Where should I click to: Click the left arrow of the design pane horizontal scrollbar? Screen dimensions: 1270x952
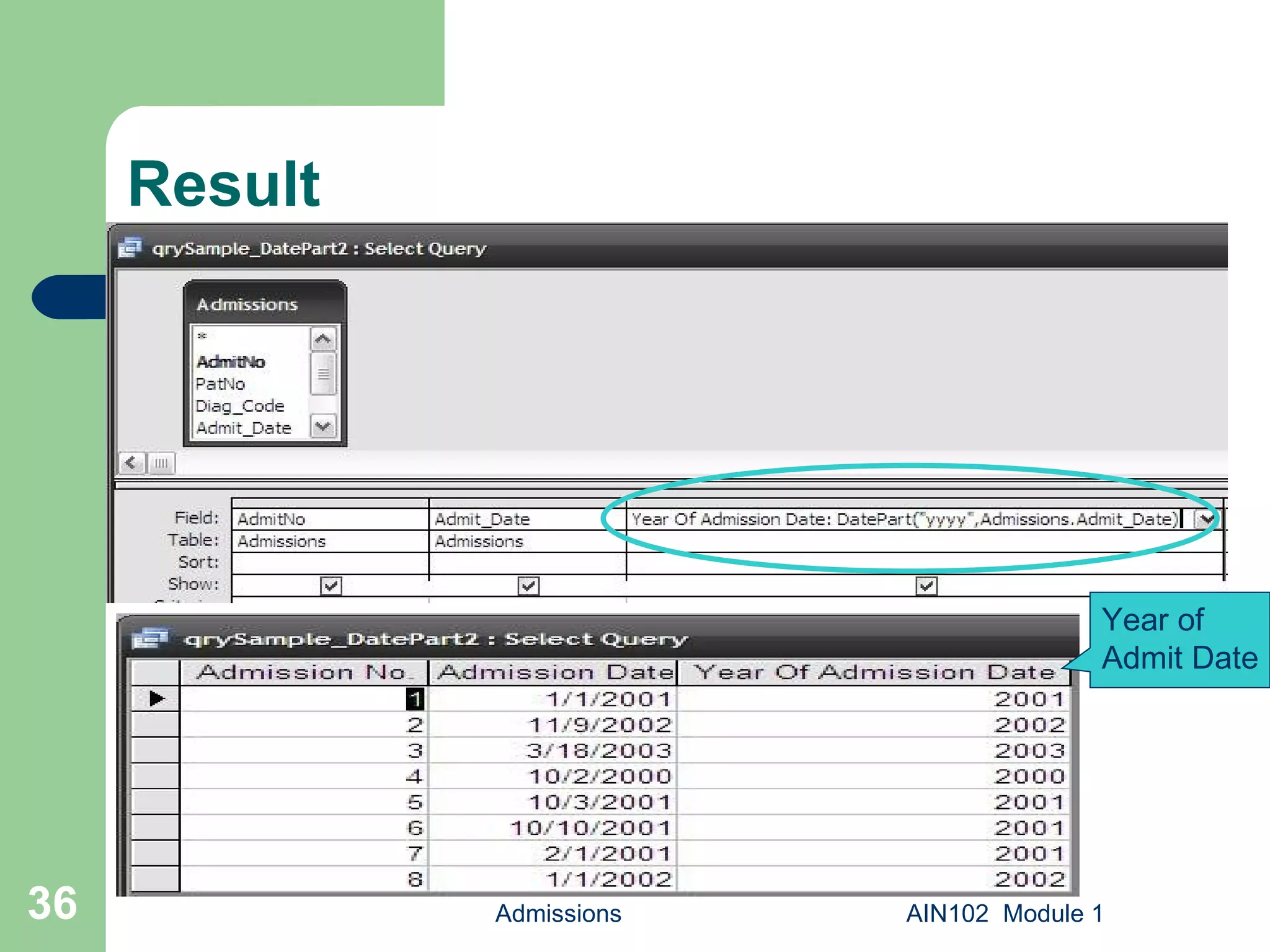click(131, 463)
